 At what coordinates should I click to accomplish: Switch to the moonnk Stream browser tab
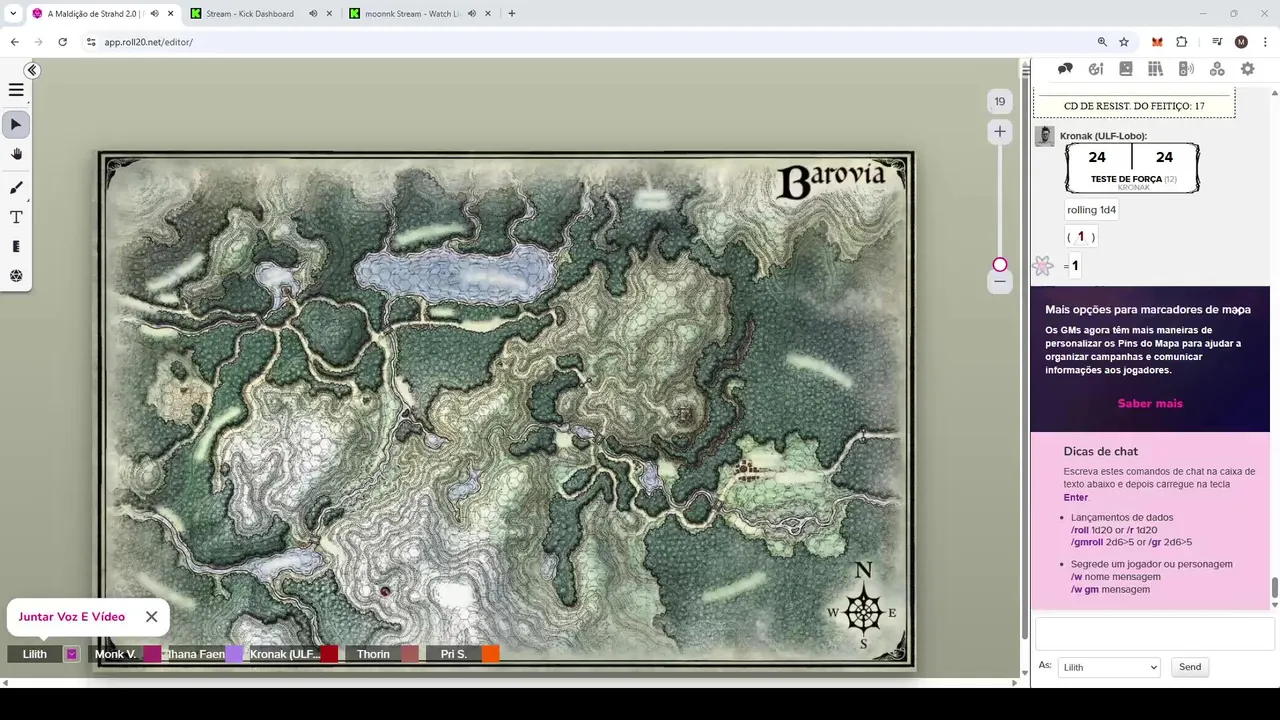pos(410,14)
